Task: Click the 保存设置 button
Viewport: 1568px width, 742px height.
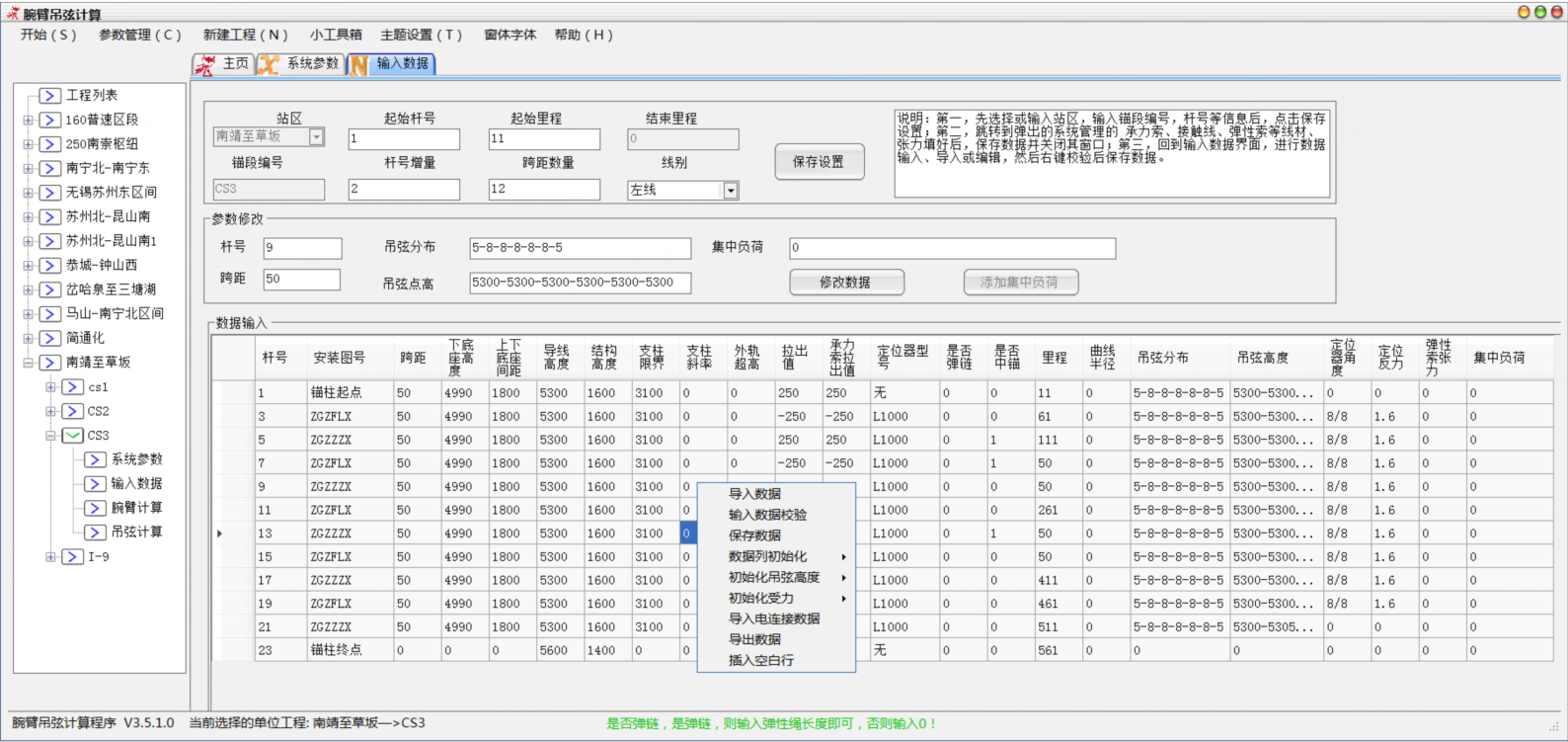Action: tap(819, 162)
